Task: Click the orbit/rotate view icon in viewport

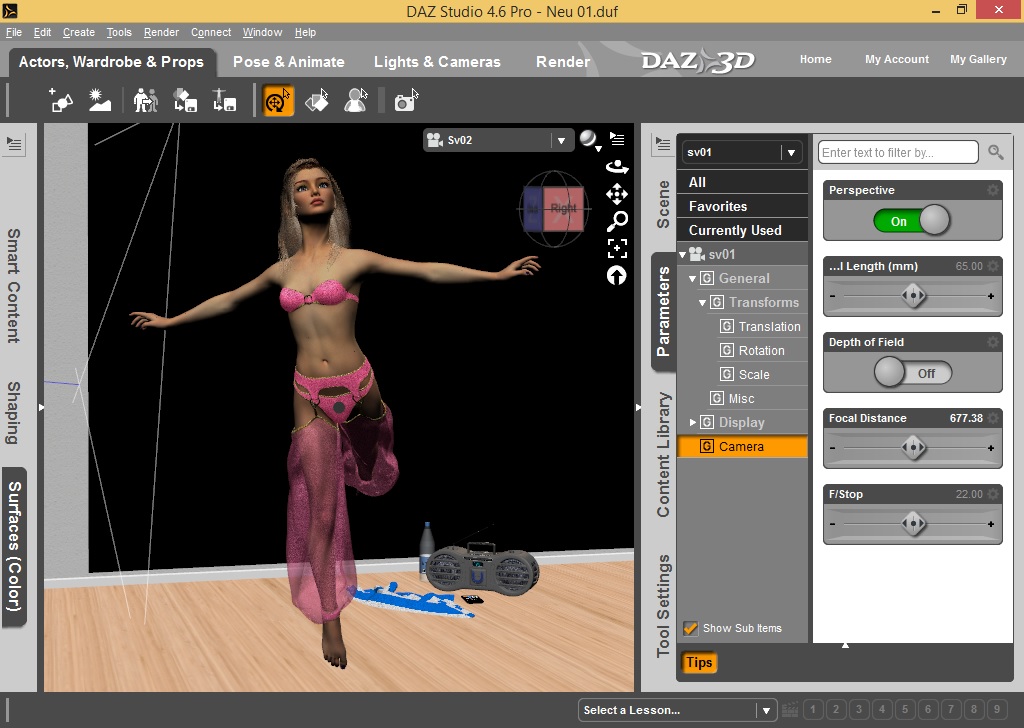Action: [x=617, y=167]
